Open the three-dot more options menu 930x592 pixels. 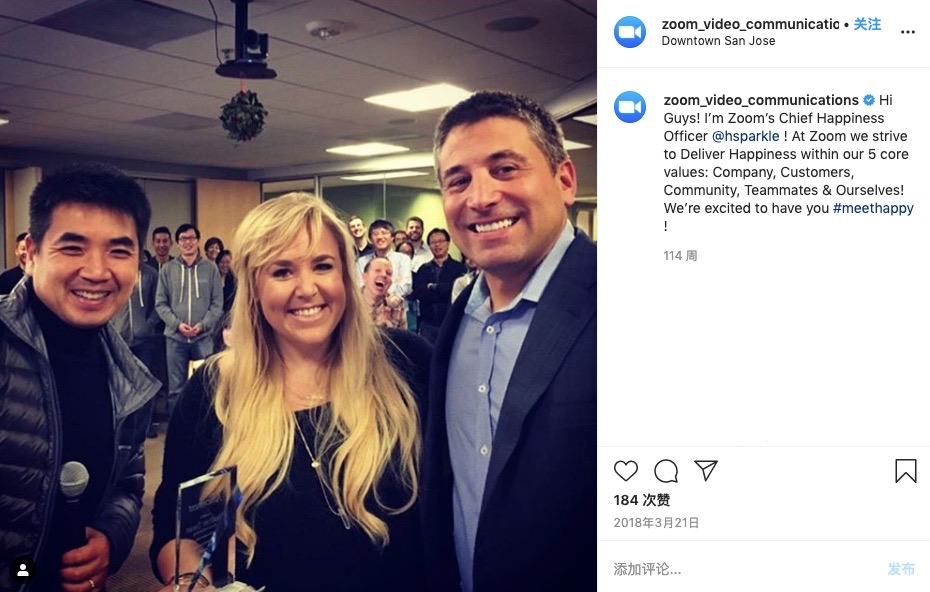(907, 32)
